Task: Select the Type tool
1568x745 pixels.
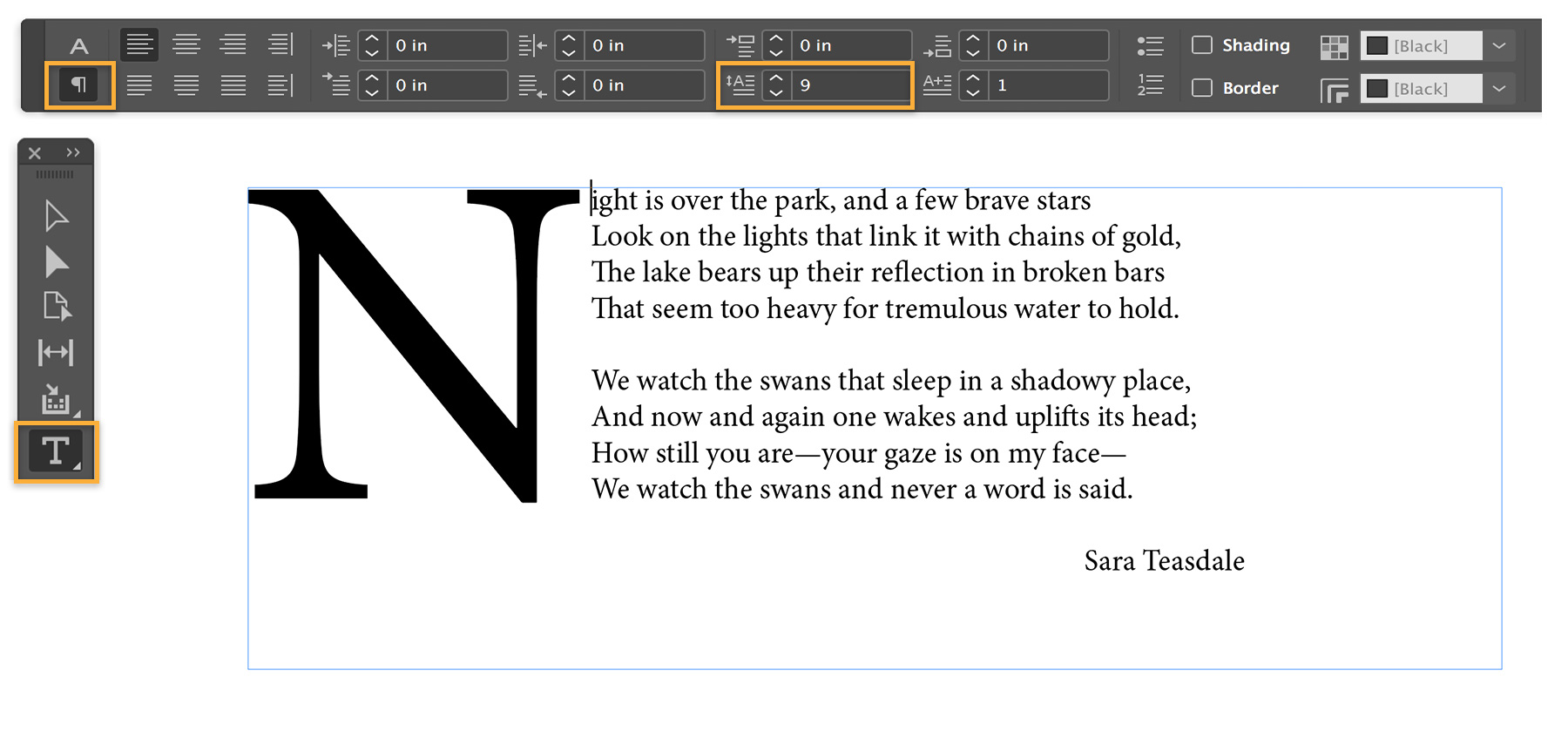Action: click(56, 450)
